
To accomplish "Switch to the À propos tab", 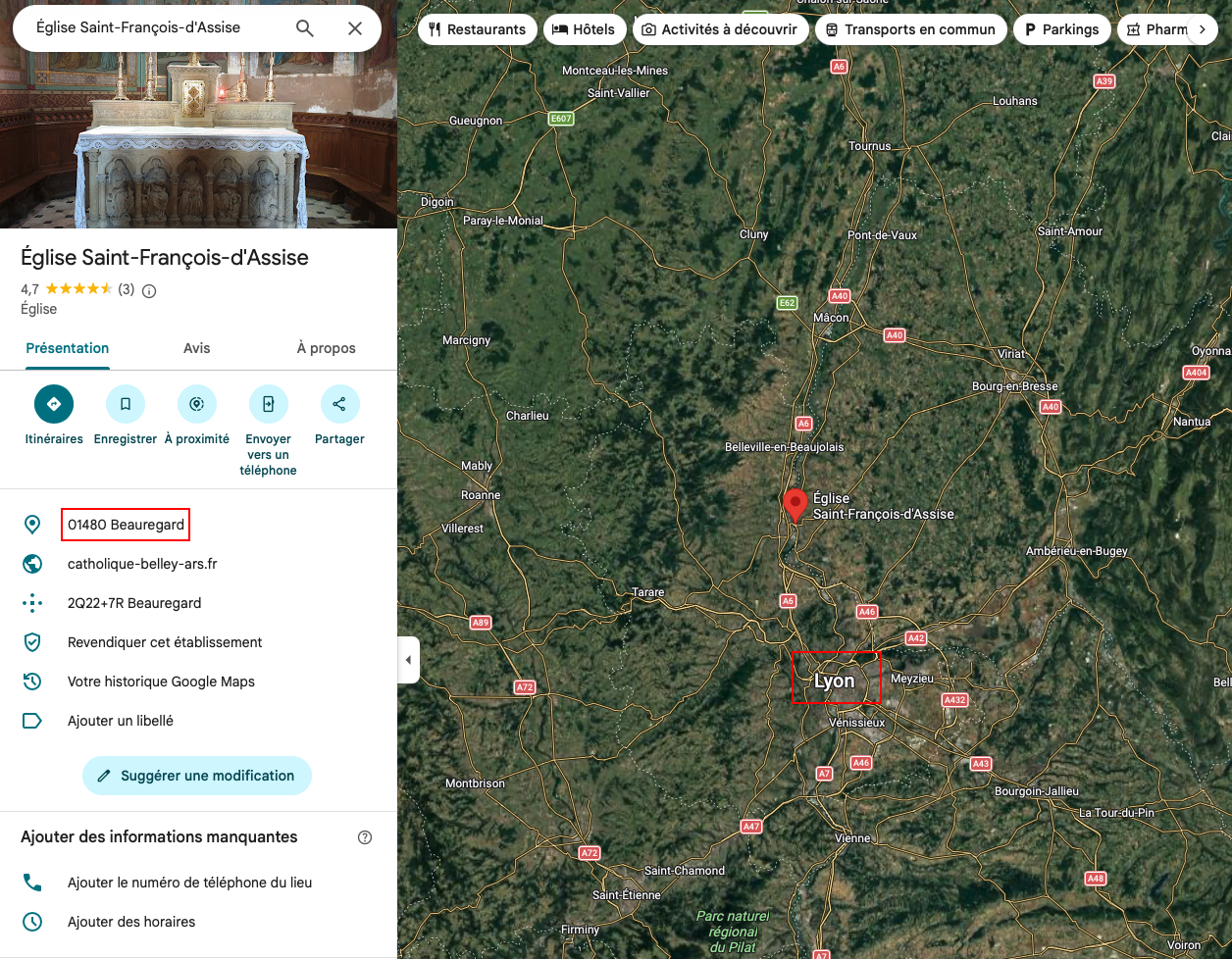I will 327,348.
